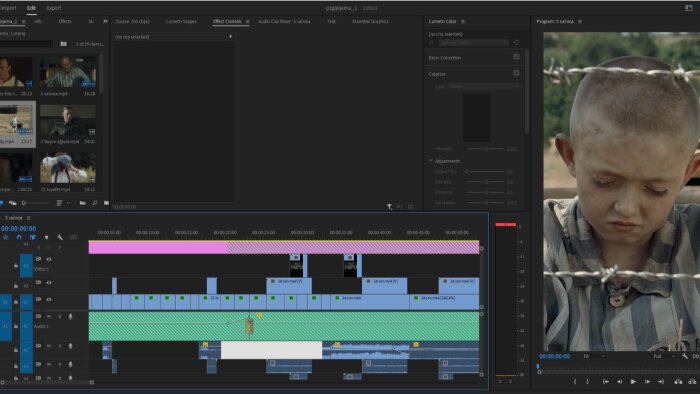Toggle V2 track visibility eye

(x=49, y=282)
